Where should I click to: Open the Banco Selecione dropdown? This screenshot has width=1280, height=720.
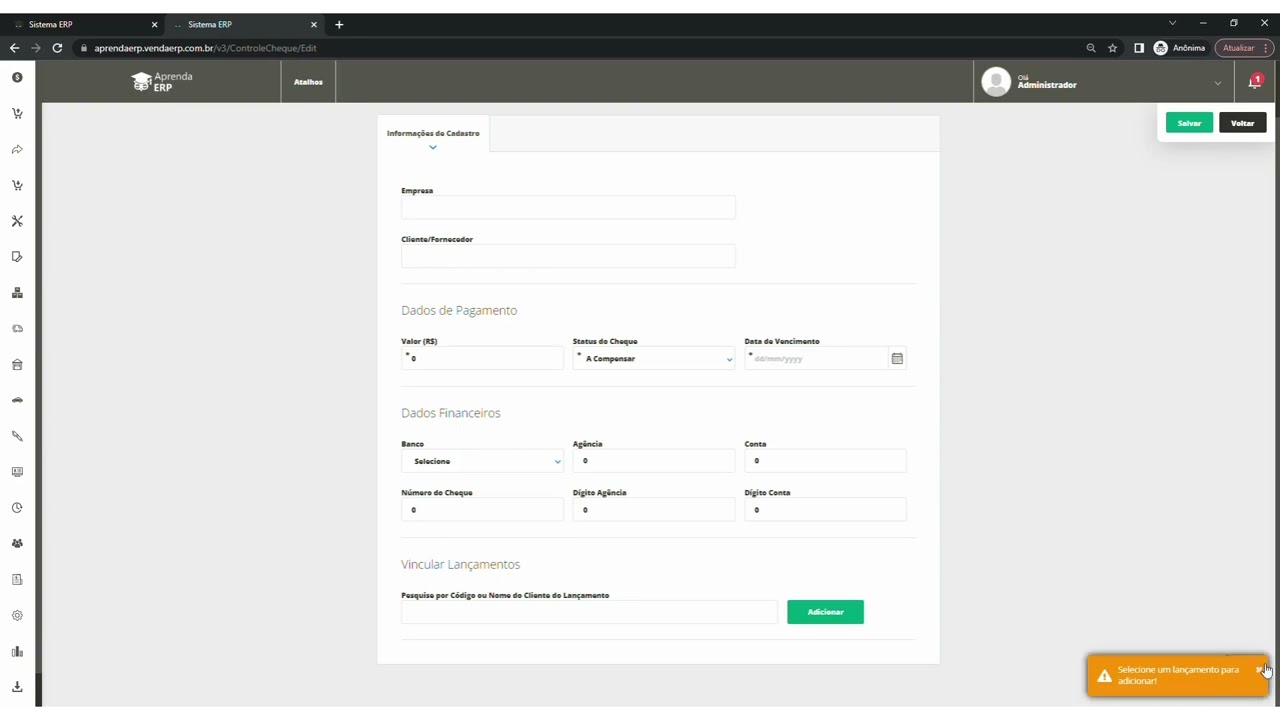coord(482,461)
